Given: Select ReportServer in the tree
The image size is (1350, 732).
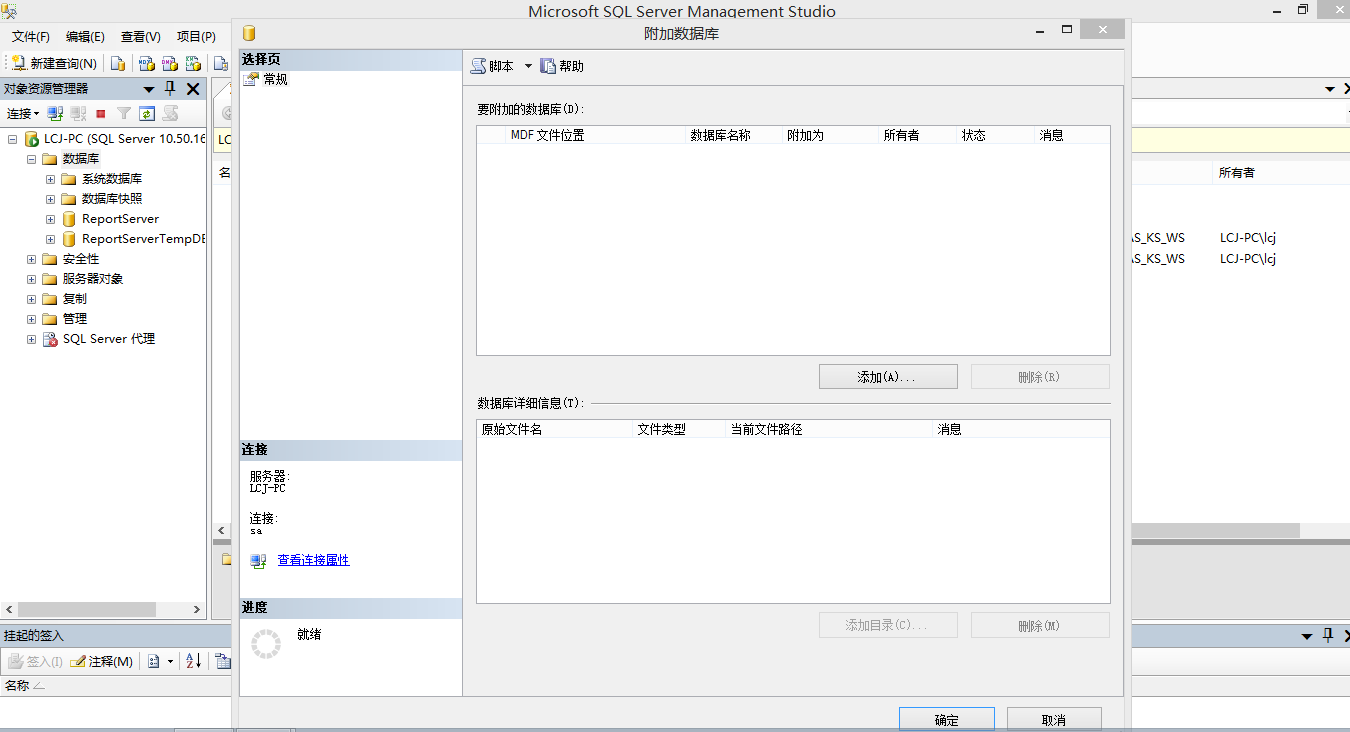Looking at the screenshot, I should pos(120,219).
